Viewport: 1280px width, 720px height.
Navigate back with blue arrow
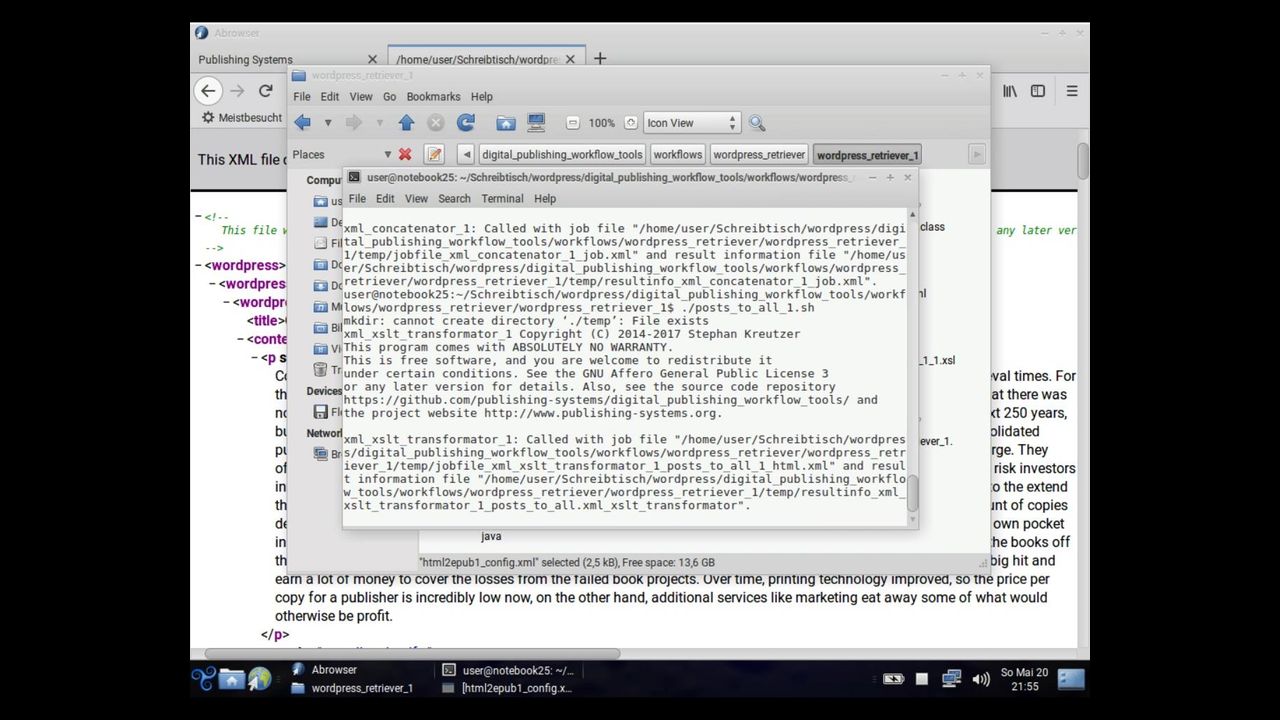pyautogui.click(x=302, y=123)
